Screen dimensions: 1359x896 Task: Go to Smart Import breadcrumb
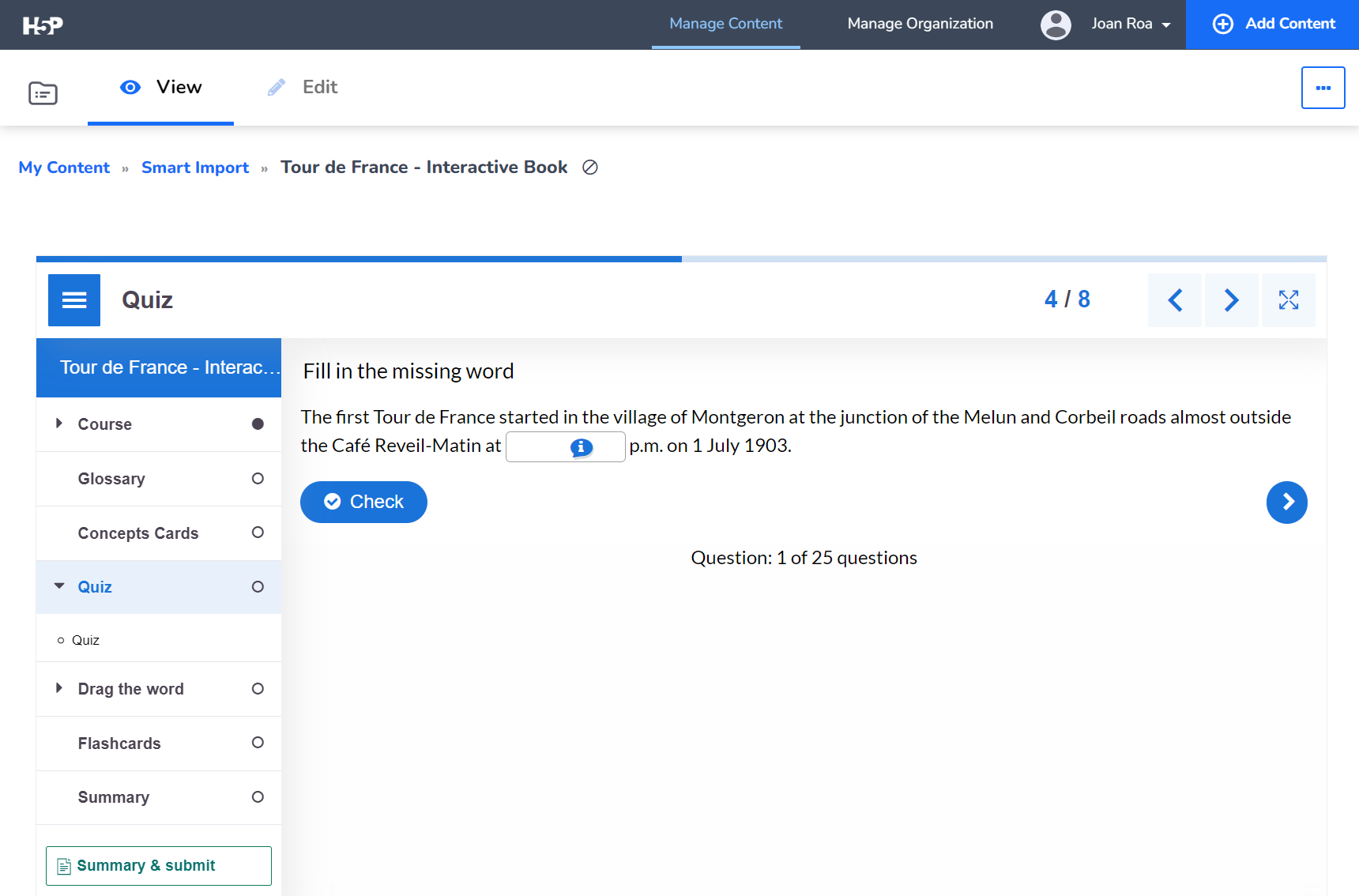[195, 168]
